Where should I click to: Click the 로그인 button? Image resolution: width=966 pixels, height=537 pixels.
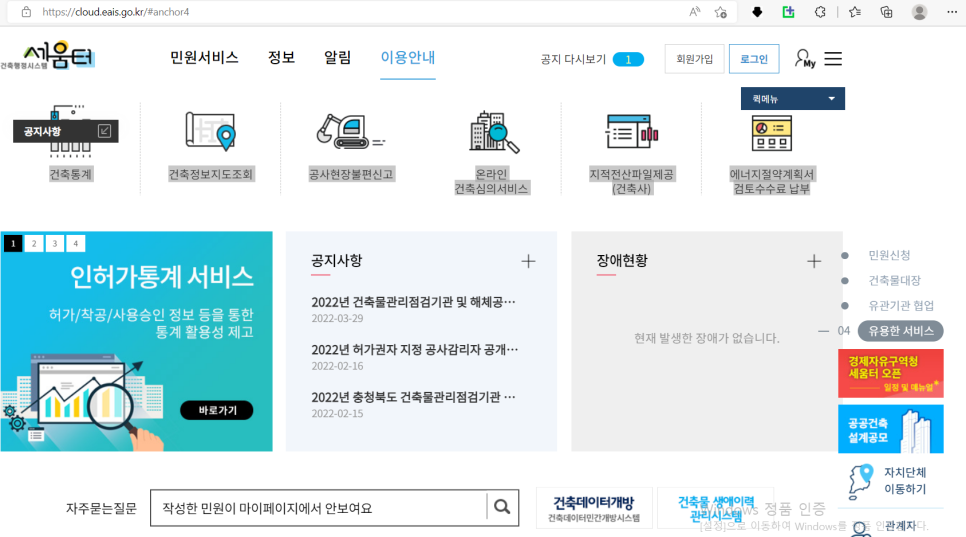coord(754,59)
